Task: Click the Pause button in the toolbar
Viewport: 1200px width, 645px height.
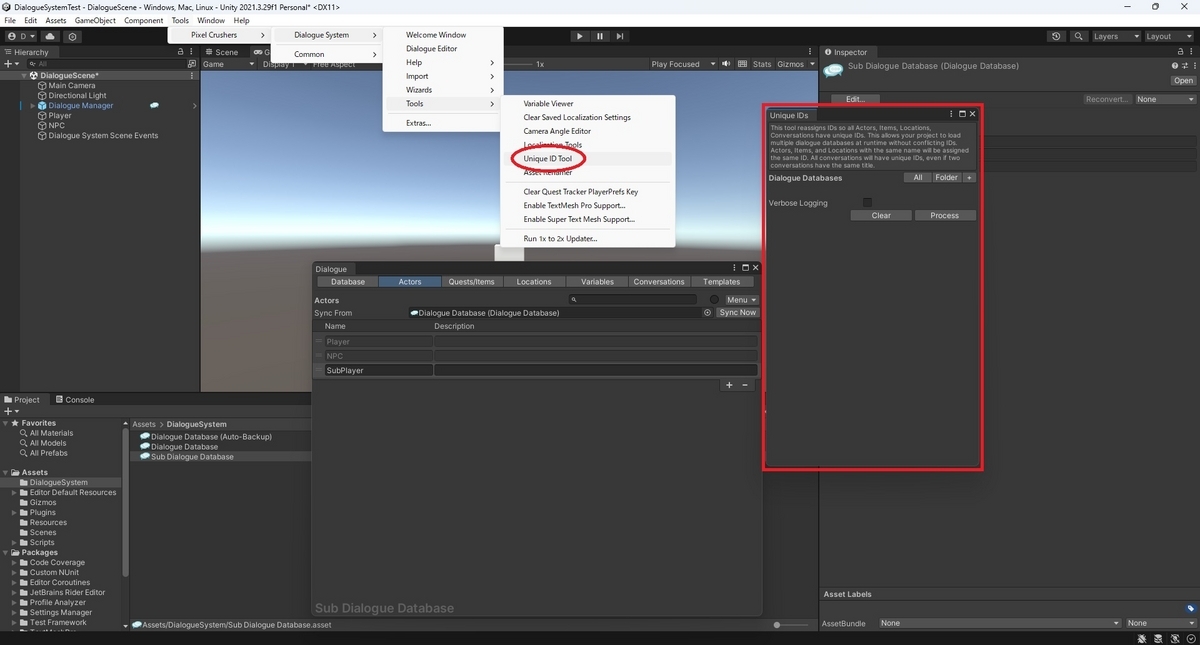Action: pos(600,36)
